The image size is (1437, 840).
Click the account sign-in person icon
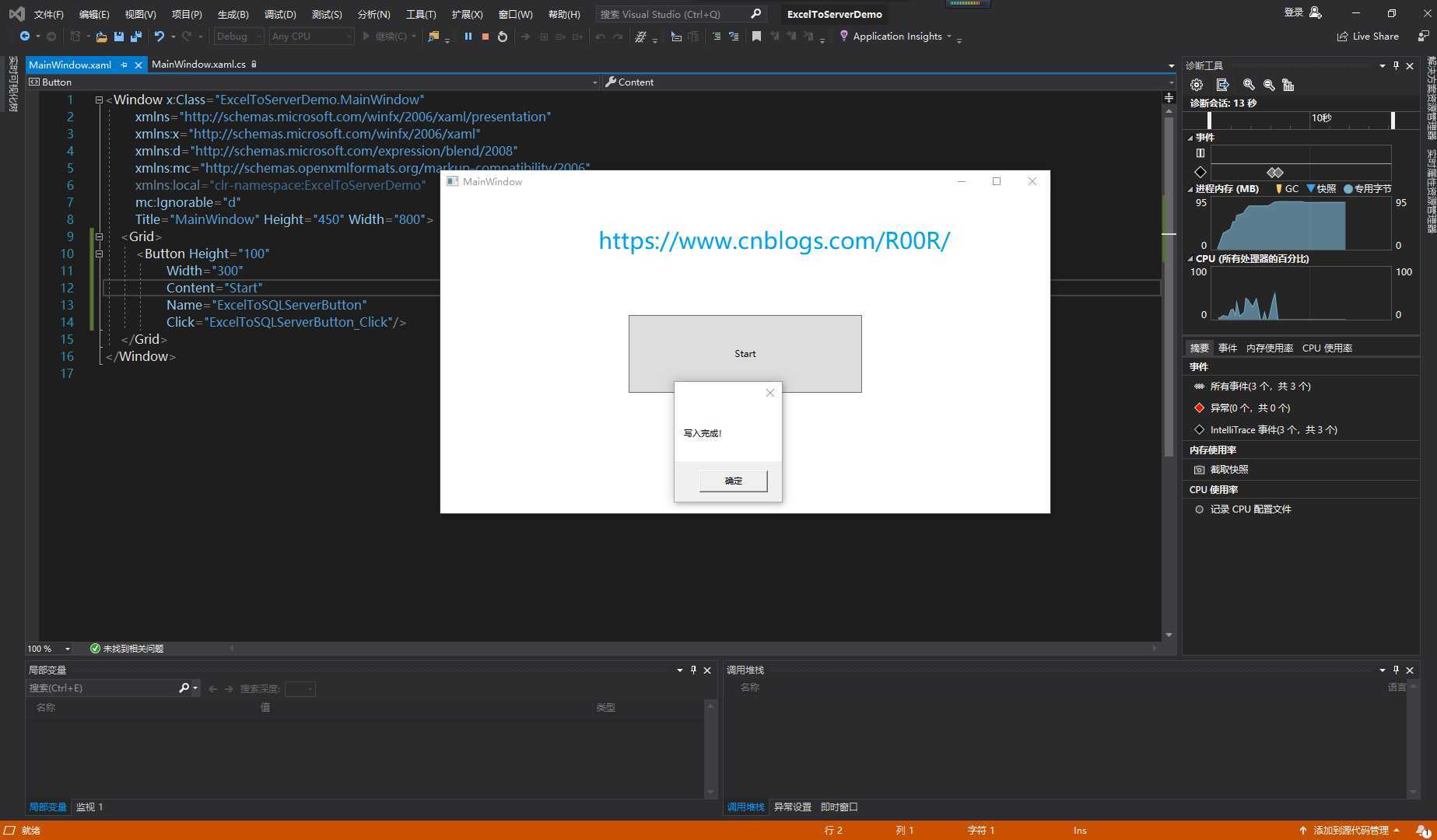[x=1316, y=13]
